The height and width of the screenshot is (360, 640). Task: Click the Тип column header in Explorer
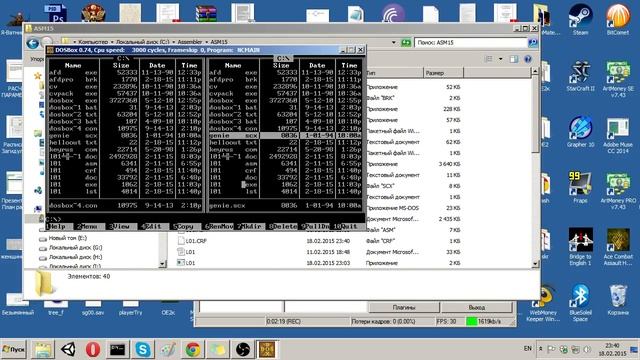(x=395, y=73)
